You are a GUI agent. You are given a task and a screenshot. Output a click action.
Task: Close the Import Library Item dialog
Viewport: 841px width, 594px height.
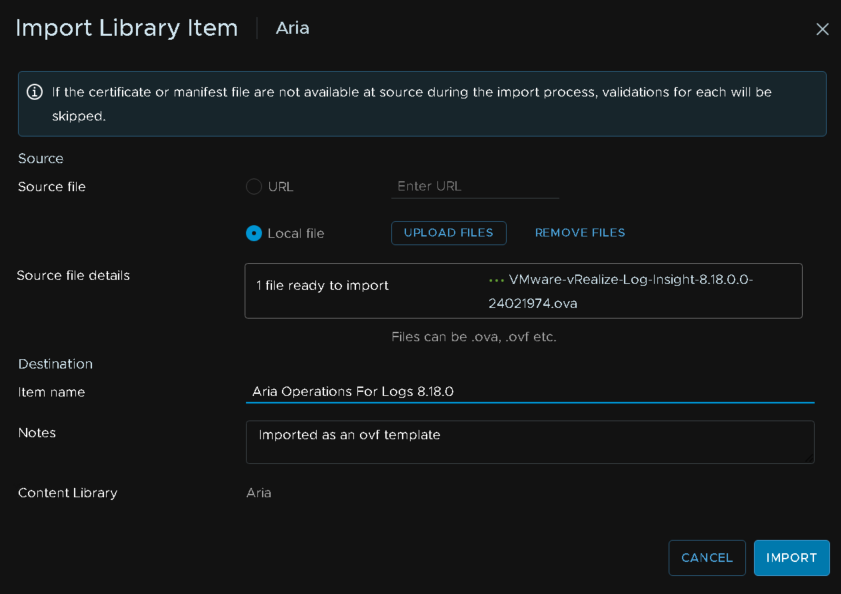pos(822,29)
